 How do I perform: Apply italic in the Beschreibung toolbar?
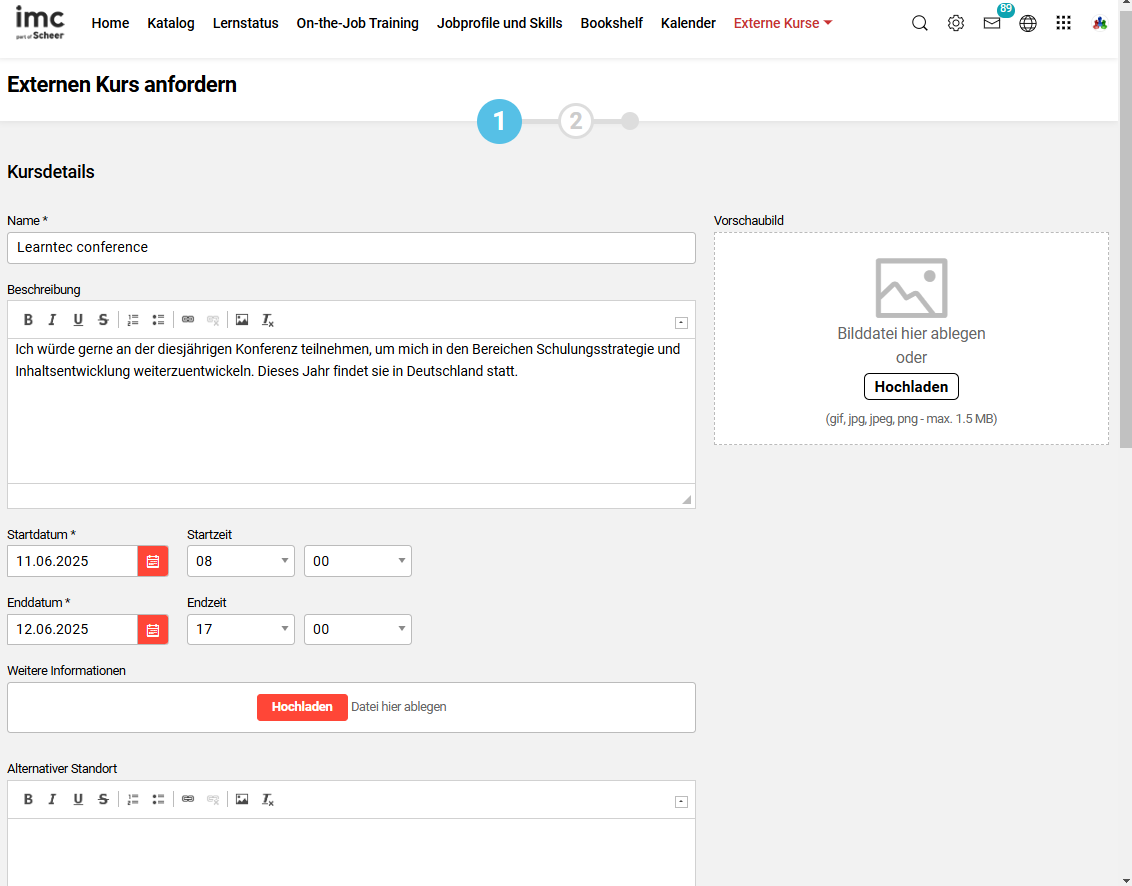[x=53, y=320]
